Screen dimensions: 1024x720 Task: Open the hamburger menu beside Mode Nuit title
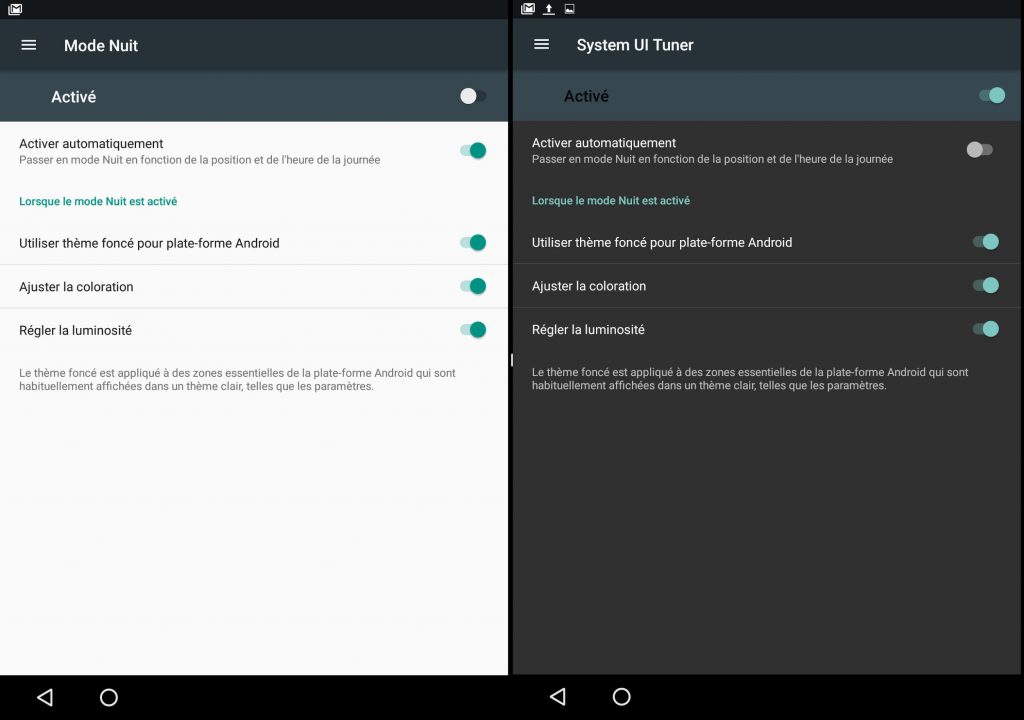tap(29, 45)
